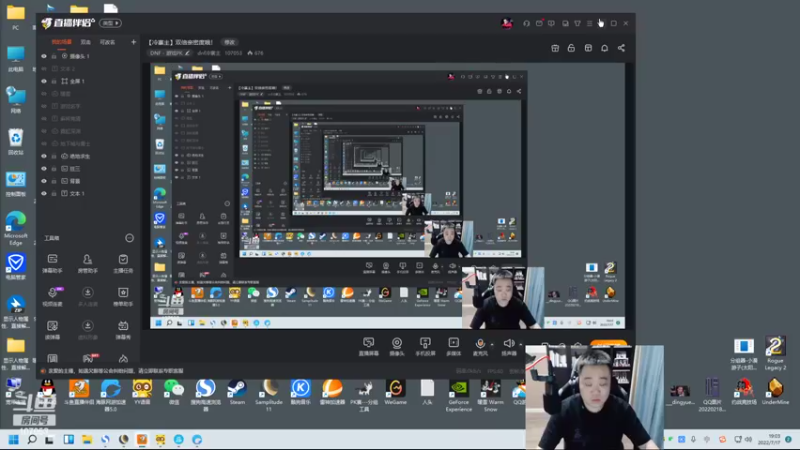800x450 pixels.
Task: Toggle lock on 文本 1 source
Action: (x=54, y=193)
